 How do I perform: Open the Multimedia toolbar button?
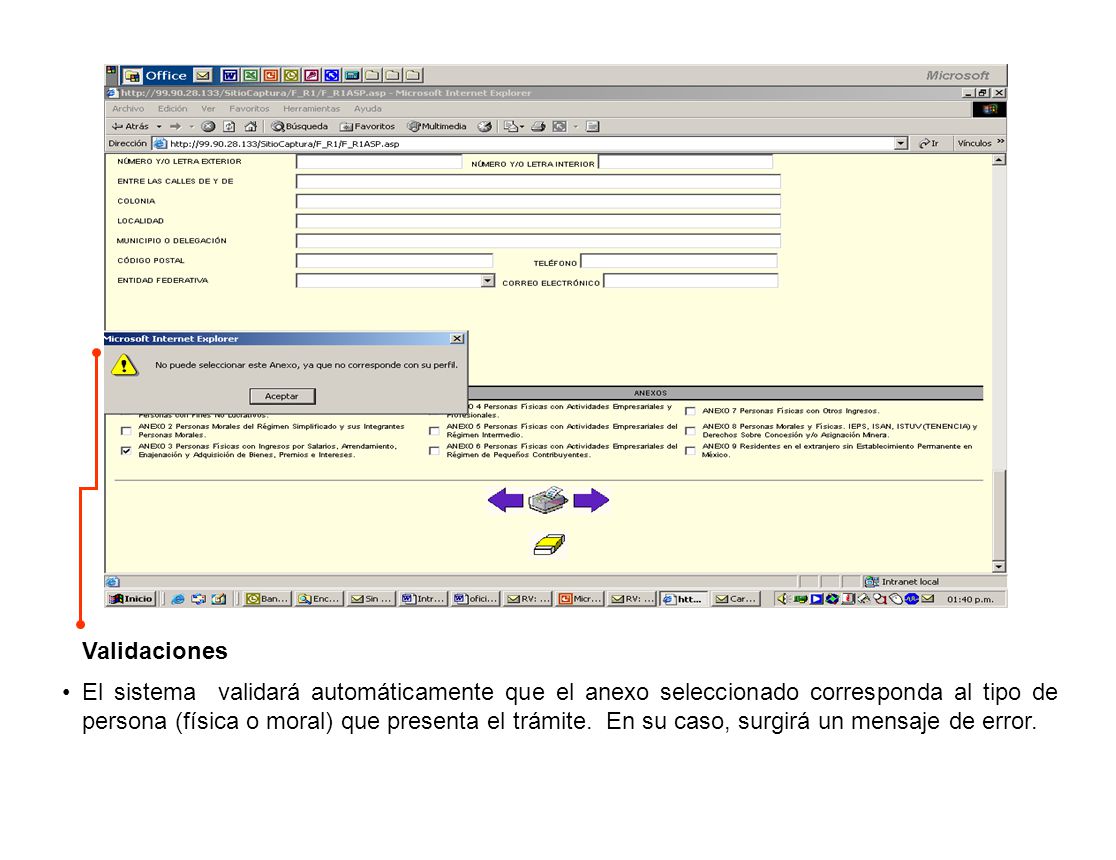pos(437,127)
